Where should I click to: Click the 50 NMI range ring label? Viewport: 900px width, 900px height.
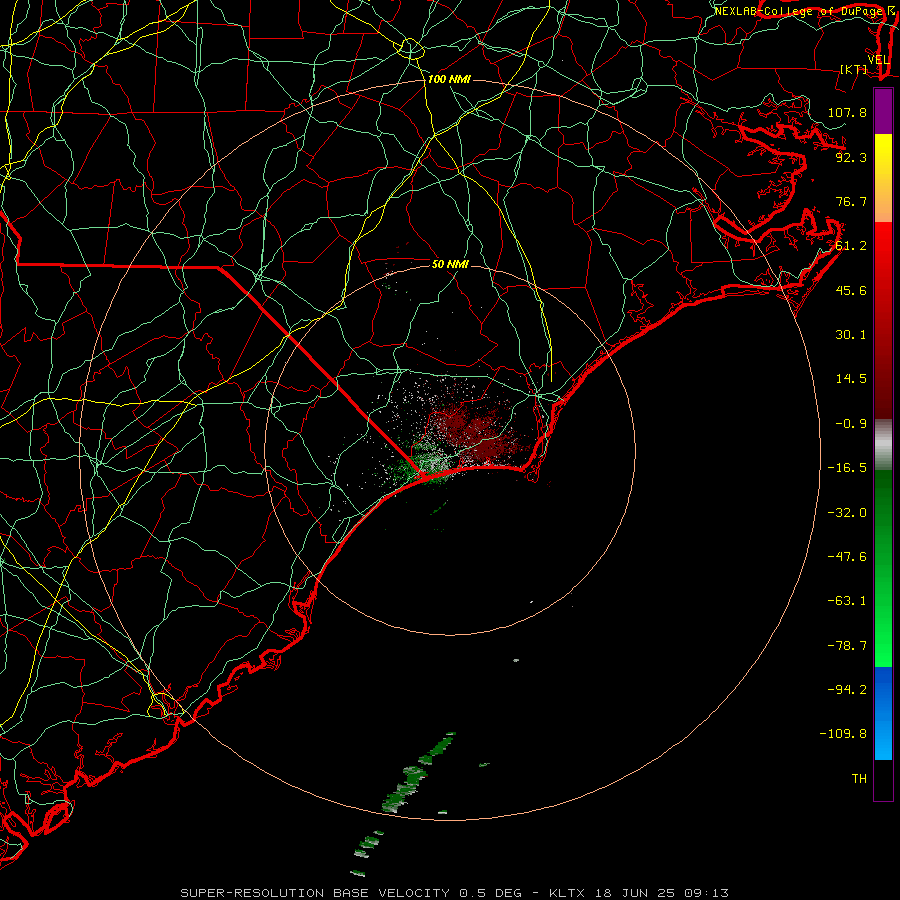[x=450, y=264]
